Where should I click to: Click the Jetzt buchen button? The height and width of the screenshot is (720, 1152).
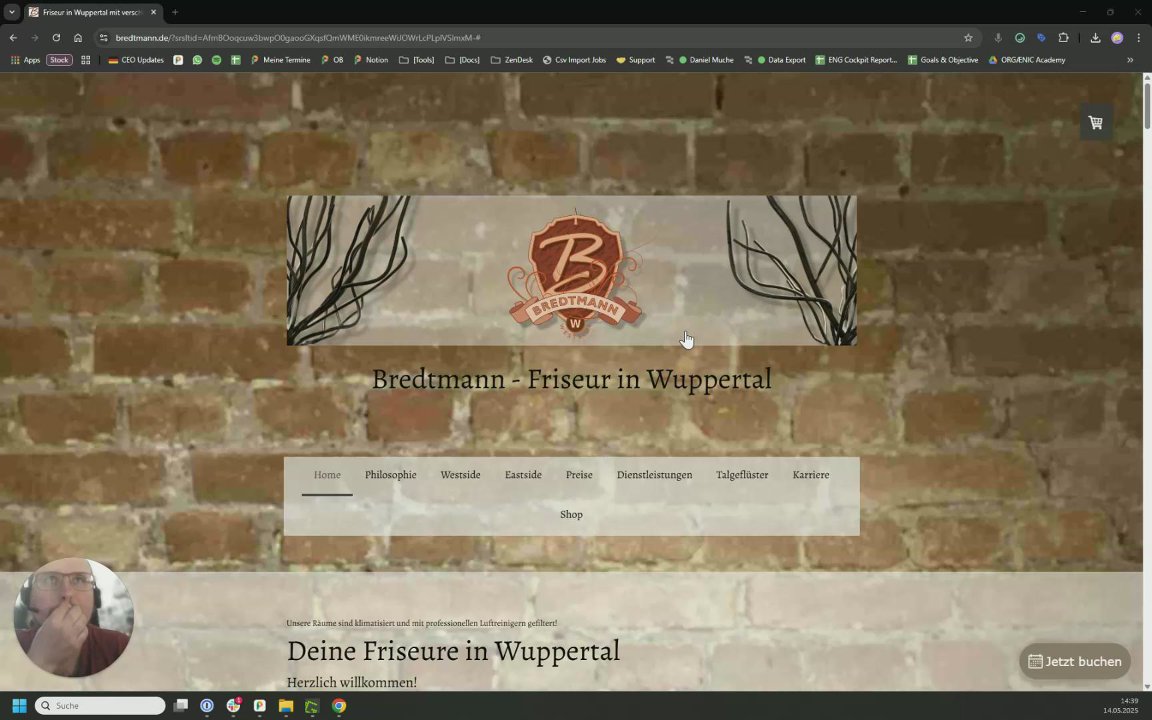point(1075,661)
